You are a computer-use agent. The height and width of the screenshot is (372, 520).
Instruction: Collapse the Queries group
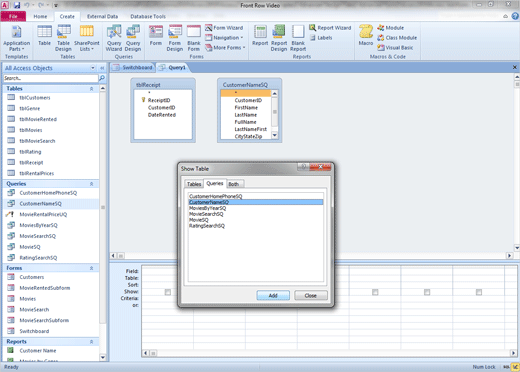[91, 184]
